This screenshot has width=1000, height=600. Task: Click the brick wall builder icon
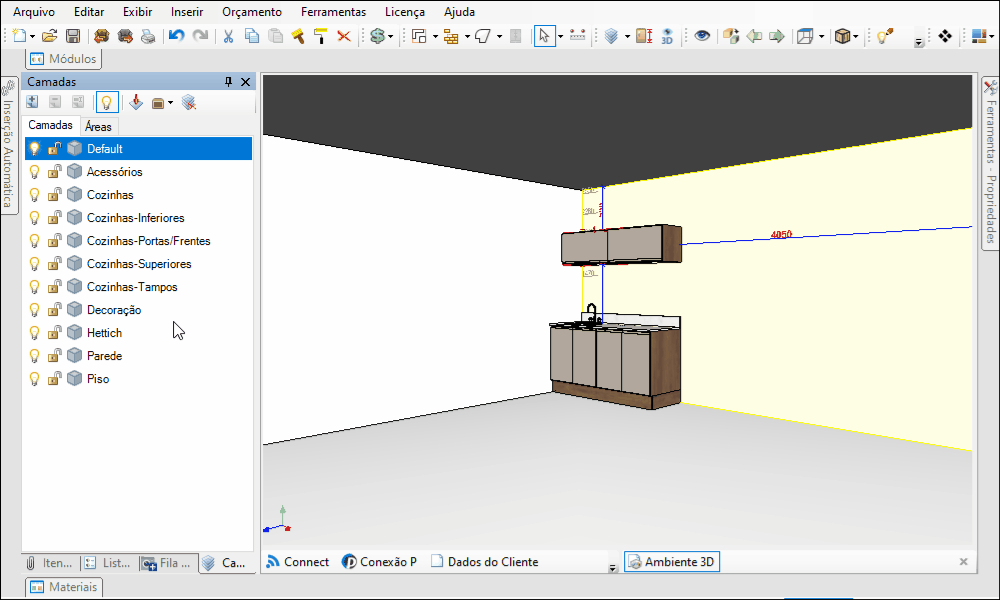coord(452,36)
